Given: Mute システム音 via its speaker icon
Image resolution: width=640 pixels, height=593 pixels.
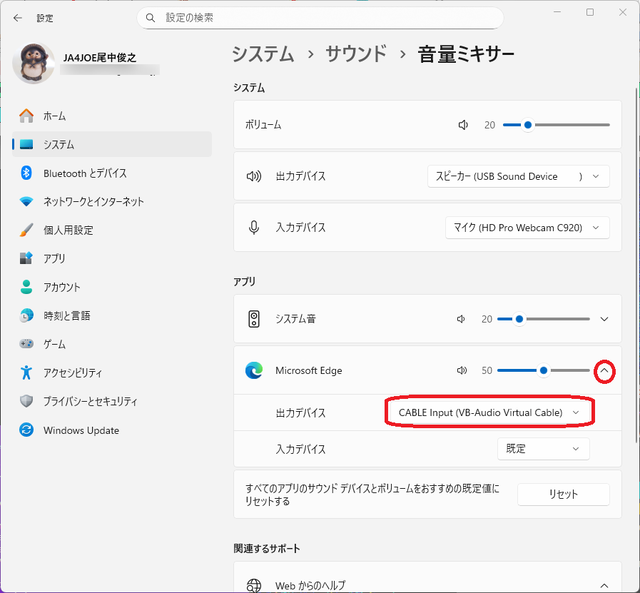Looking at the screenshot, I should pos(461,319).
